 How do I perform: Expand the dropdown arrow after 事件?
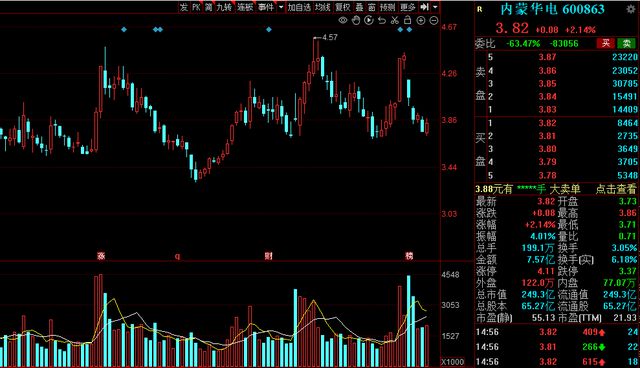(x=281, y=7)
